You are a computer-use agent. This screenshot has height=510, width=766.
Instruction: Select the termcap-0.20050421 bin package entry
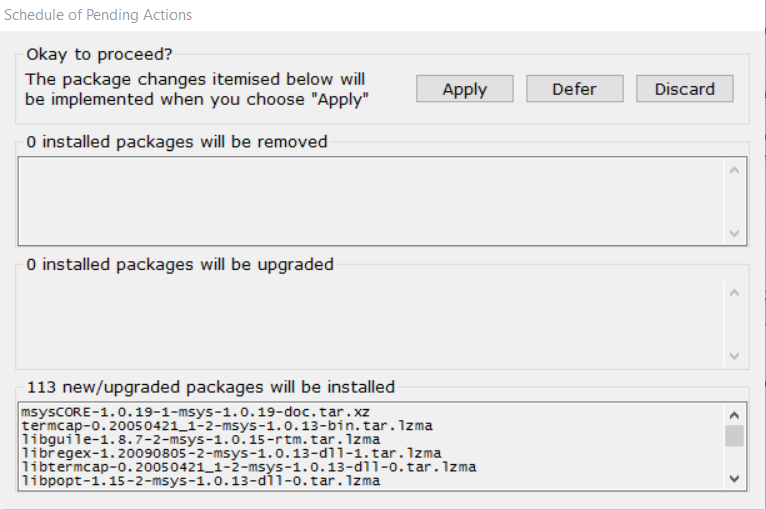coord(219,426)
